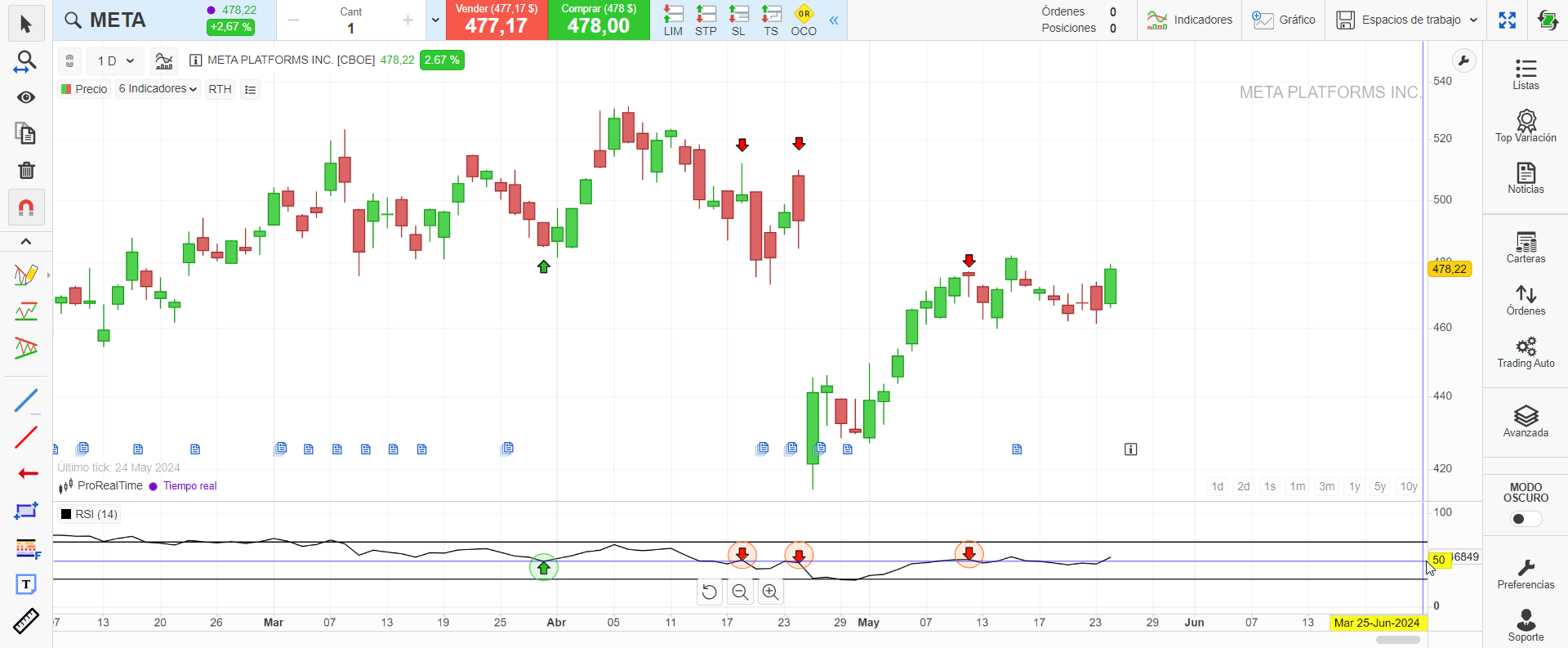This screenshot has height=648, width=1568.
Task: Open the 1 D timeframe dropdown
Action: 116,60
